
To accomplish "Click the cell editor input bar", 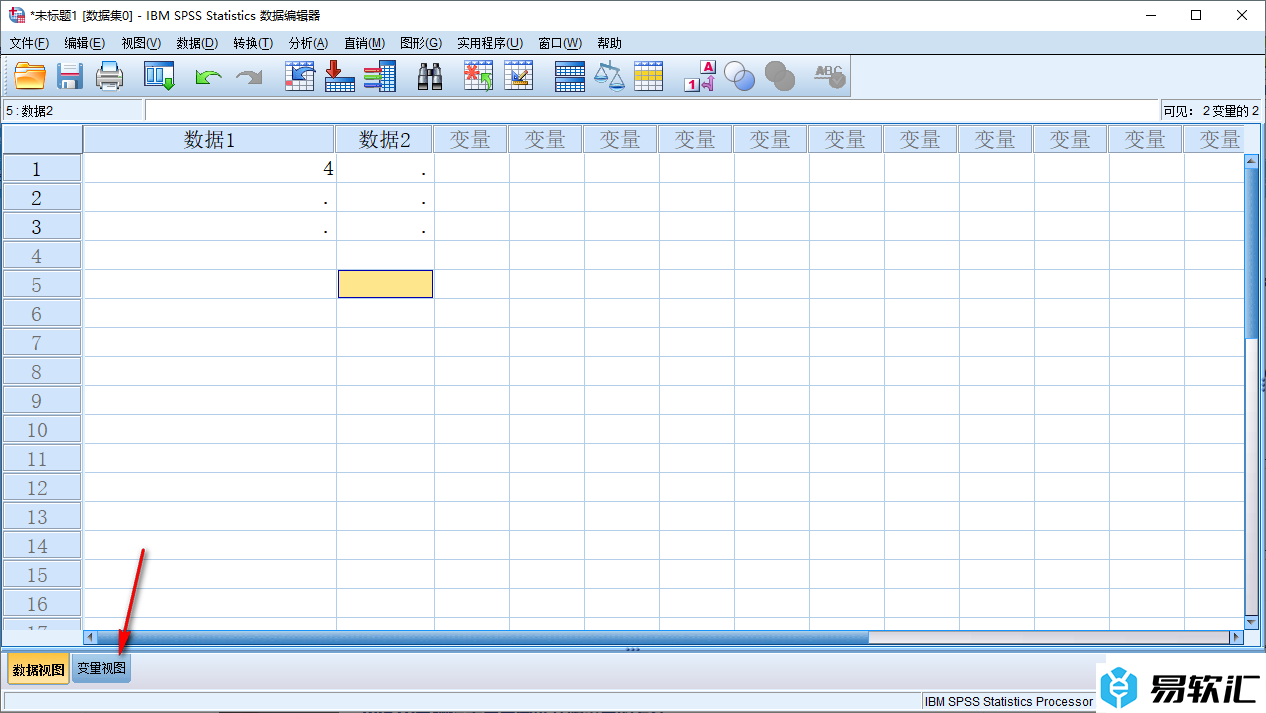I will [x=652, y=110].
